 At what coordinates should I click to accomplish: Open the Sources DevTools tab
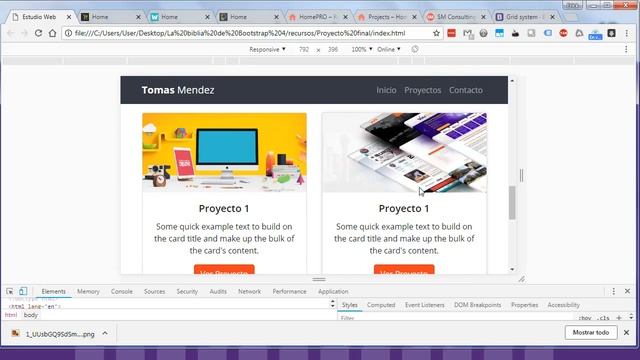point(154,291)
